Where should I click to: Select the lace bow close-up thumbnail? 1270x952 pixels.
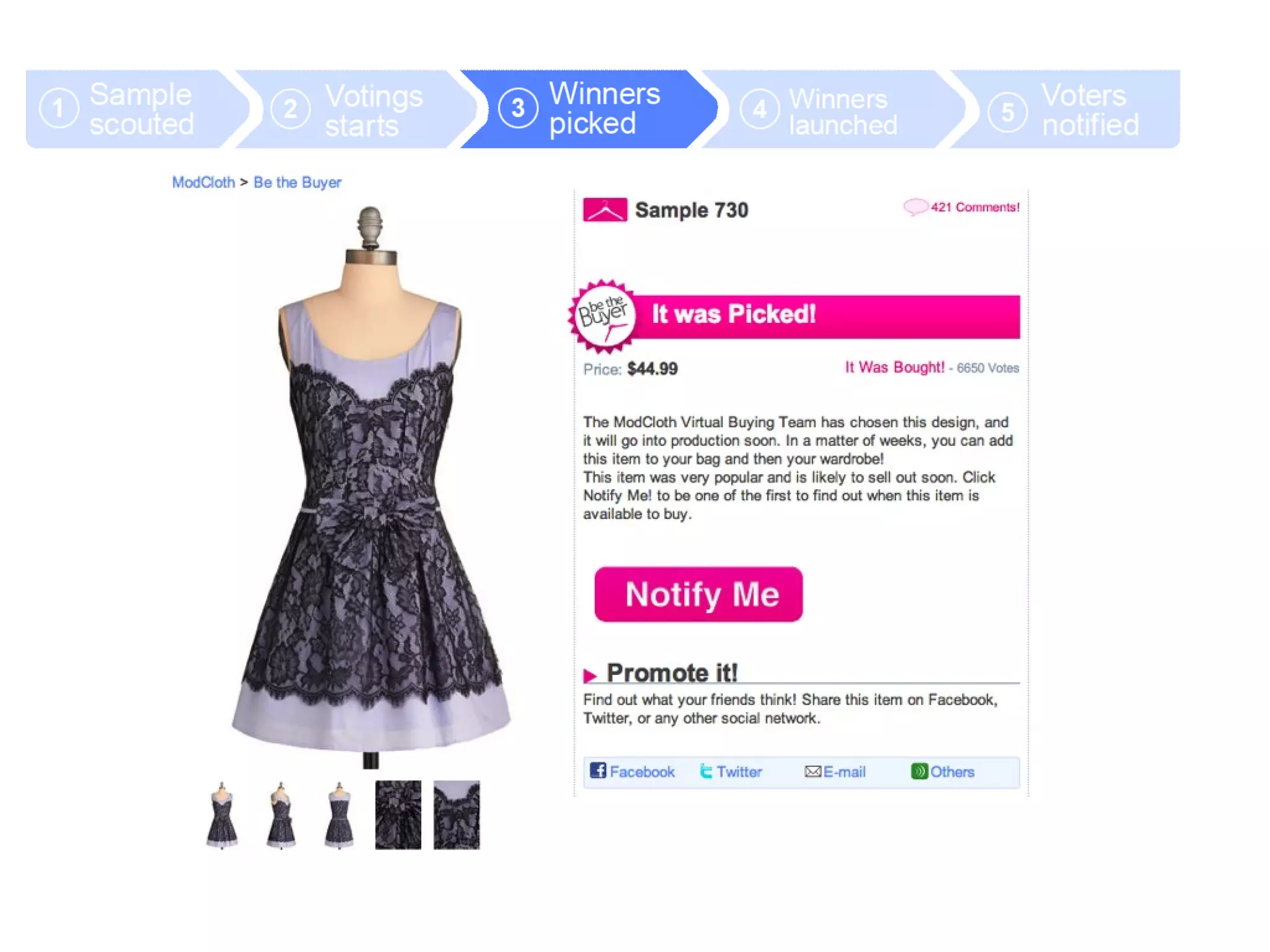(x=398, y=814)
